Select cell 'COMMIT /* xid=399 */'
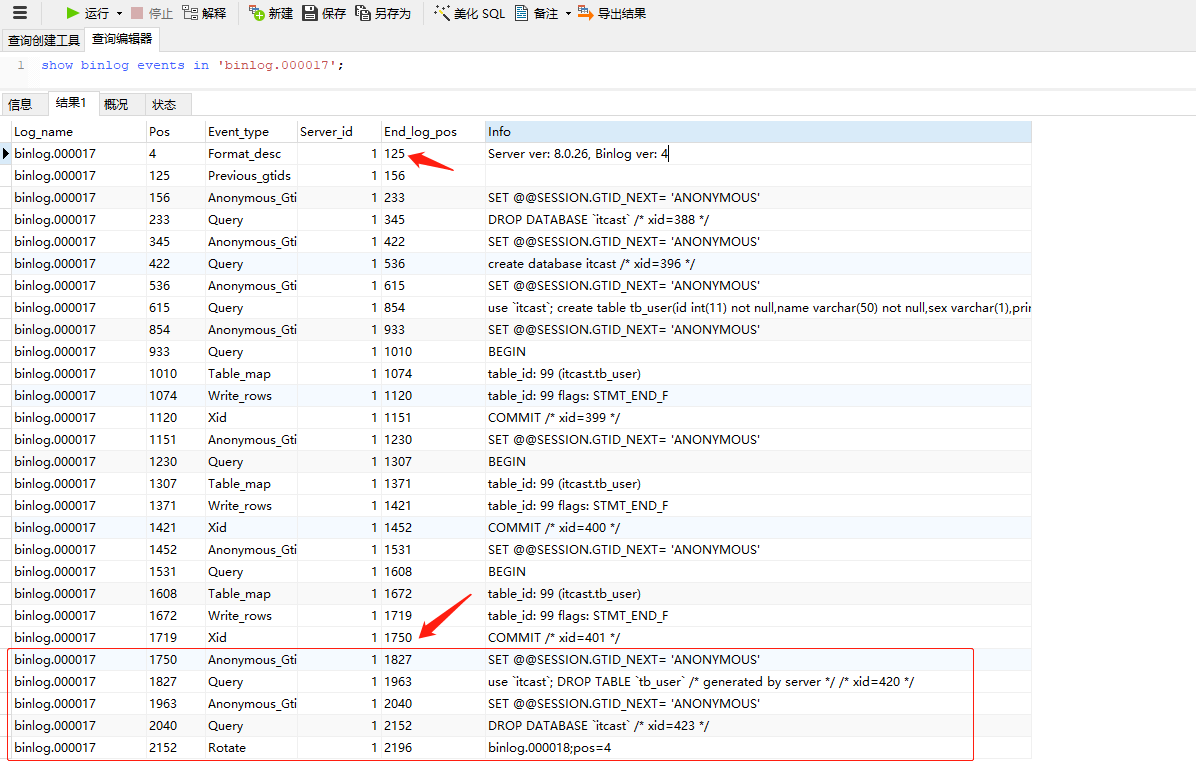 tap(758, 418)
